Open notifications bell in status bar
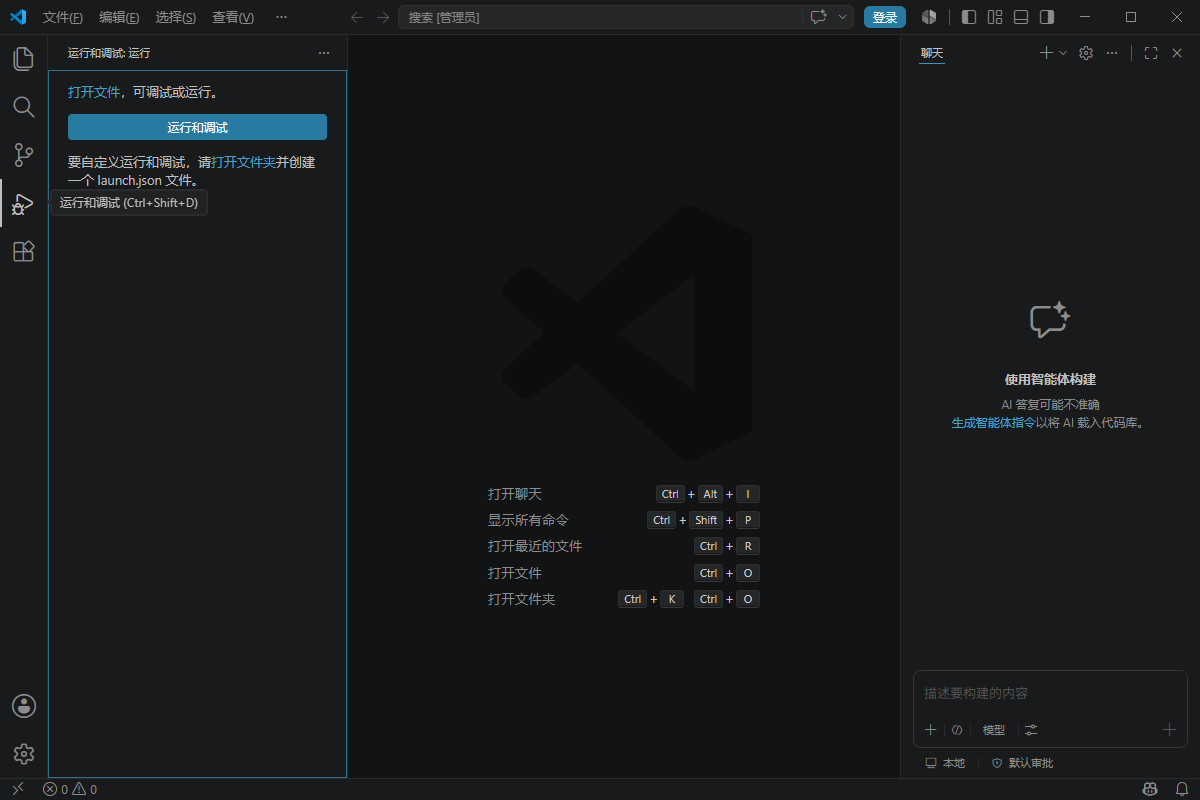Screen dimensions: 1200x800 tap(1181, 789)
